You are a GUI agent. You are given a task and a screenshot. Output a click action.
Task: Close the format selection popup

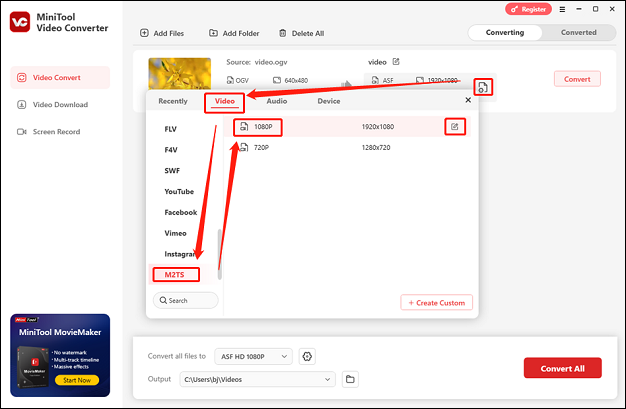468,100
